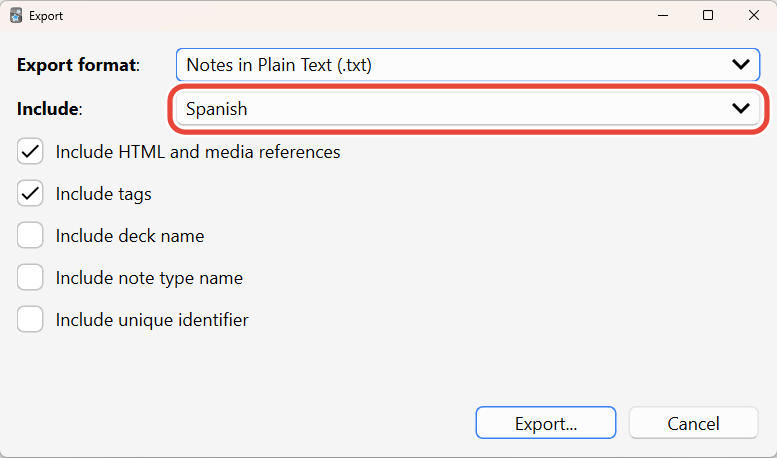Open the Export format dropdown

point(468,65)
